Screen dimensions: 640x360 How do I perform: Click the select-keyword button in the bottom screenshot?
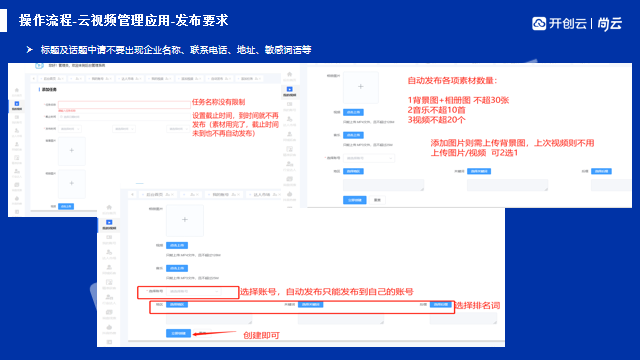[x=311, y=304]
